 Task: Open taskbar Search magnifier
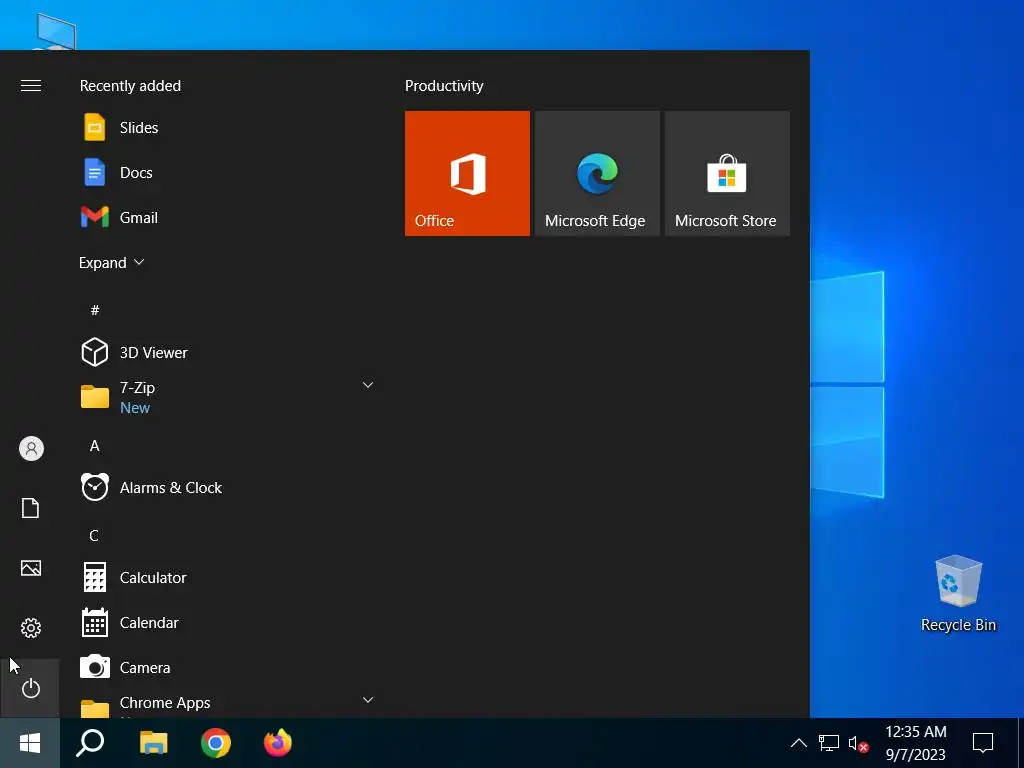90,743
